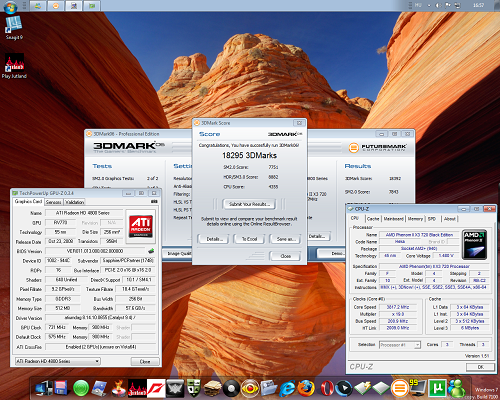Open the red eye media dock icon
This screenshot has width=500, height=400.
250,388
